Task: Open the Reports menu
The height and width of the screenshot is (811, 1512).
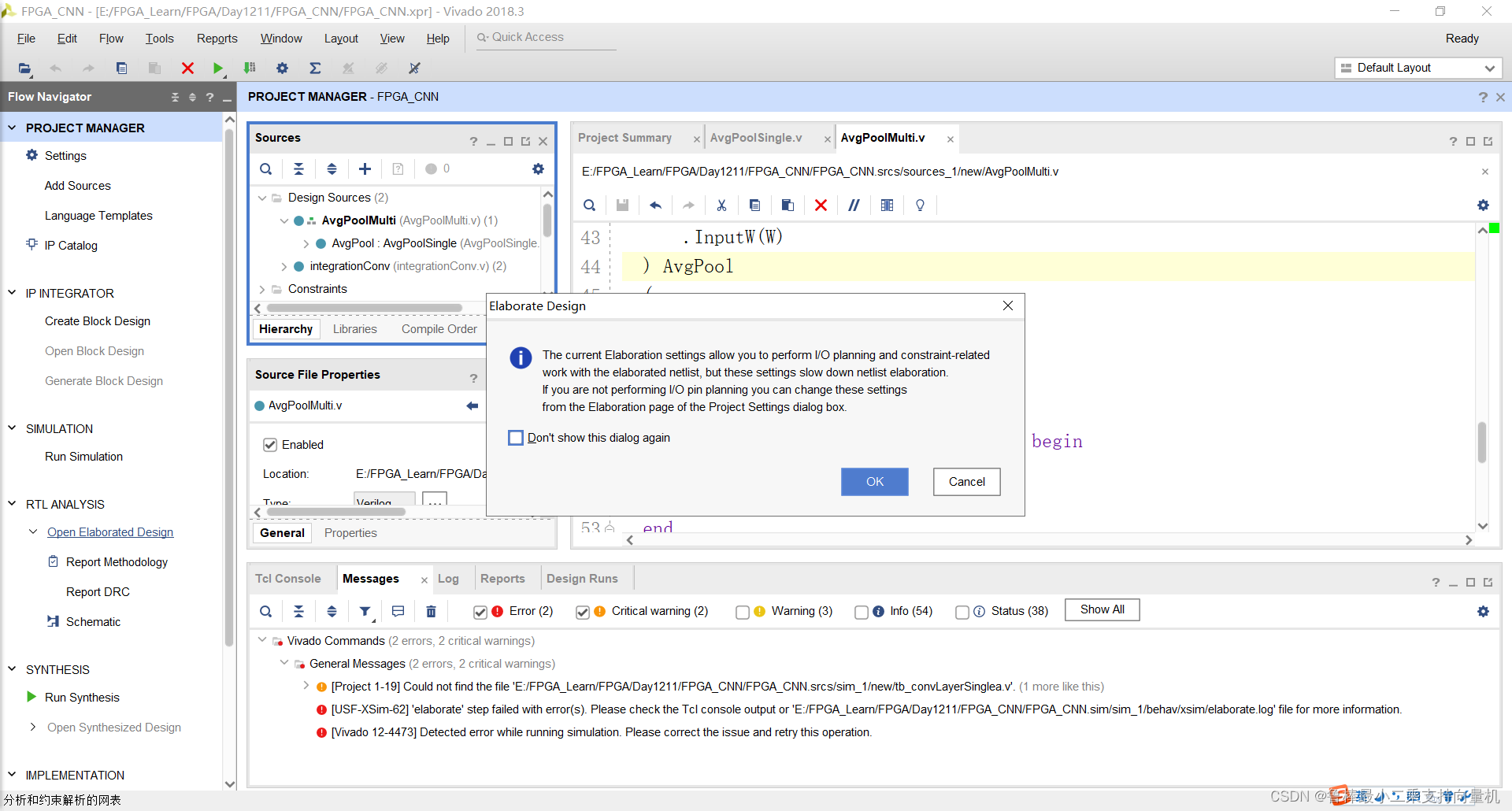Action: pos(217,39)
